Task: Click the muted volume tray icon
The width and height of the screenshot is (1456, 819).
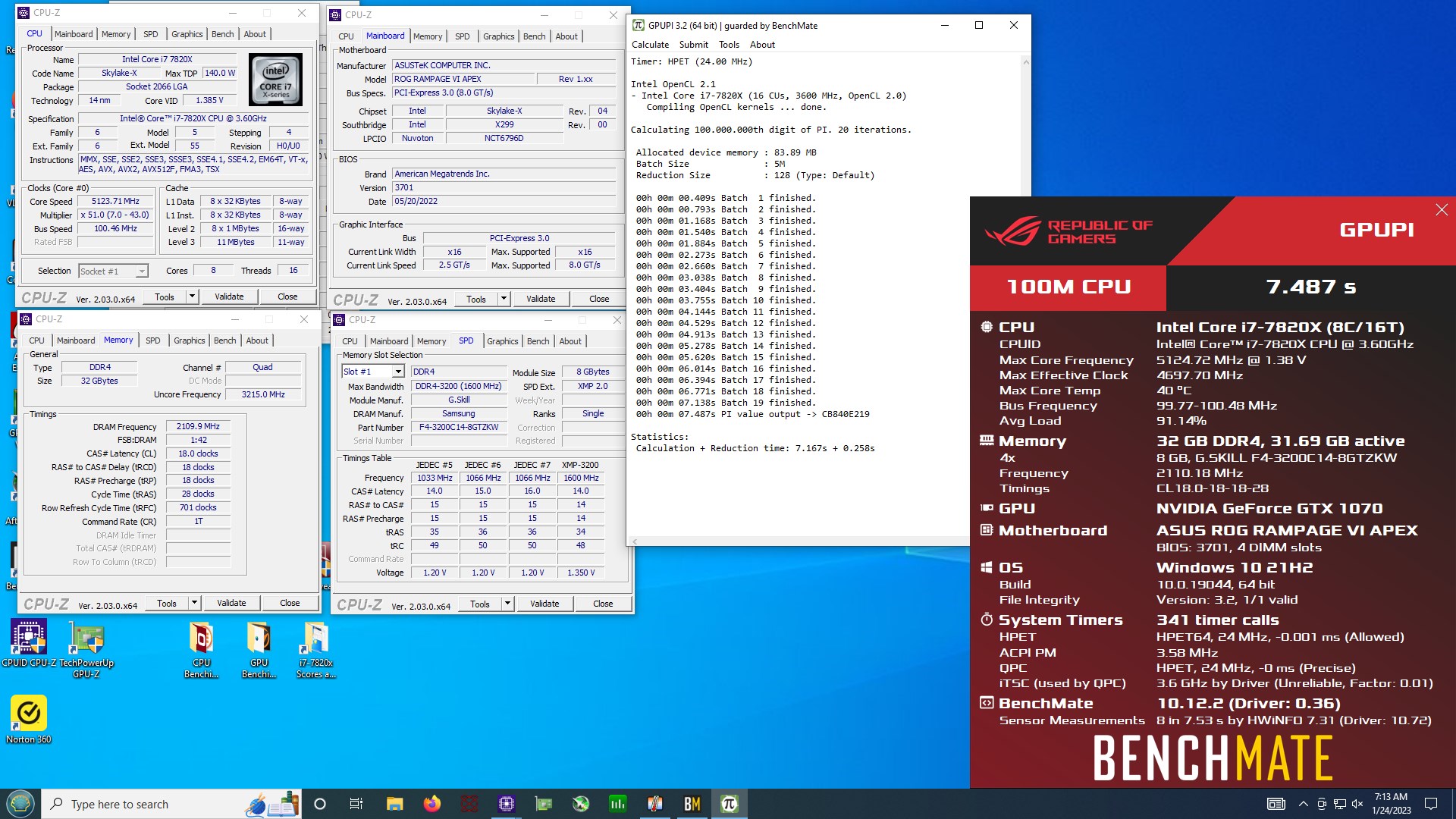Action: 1357,804
